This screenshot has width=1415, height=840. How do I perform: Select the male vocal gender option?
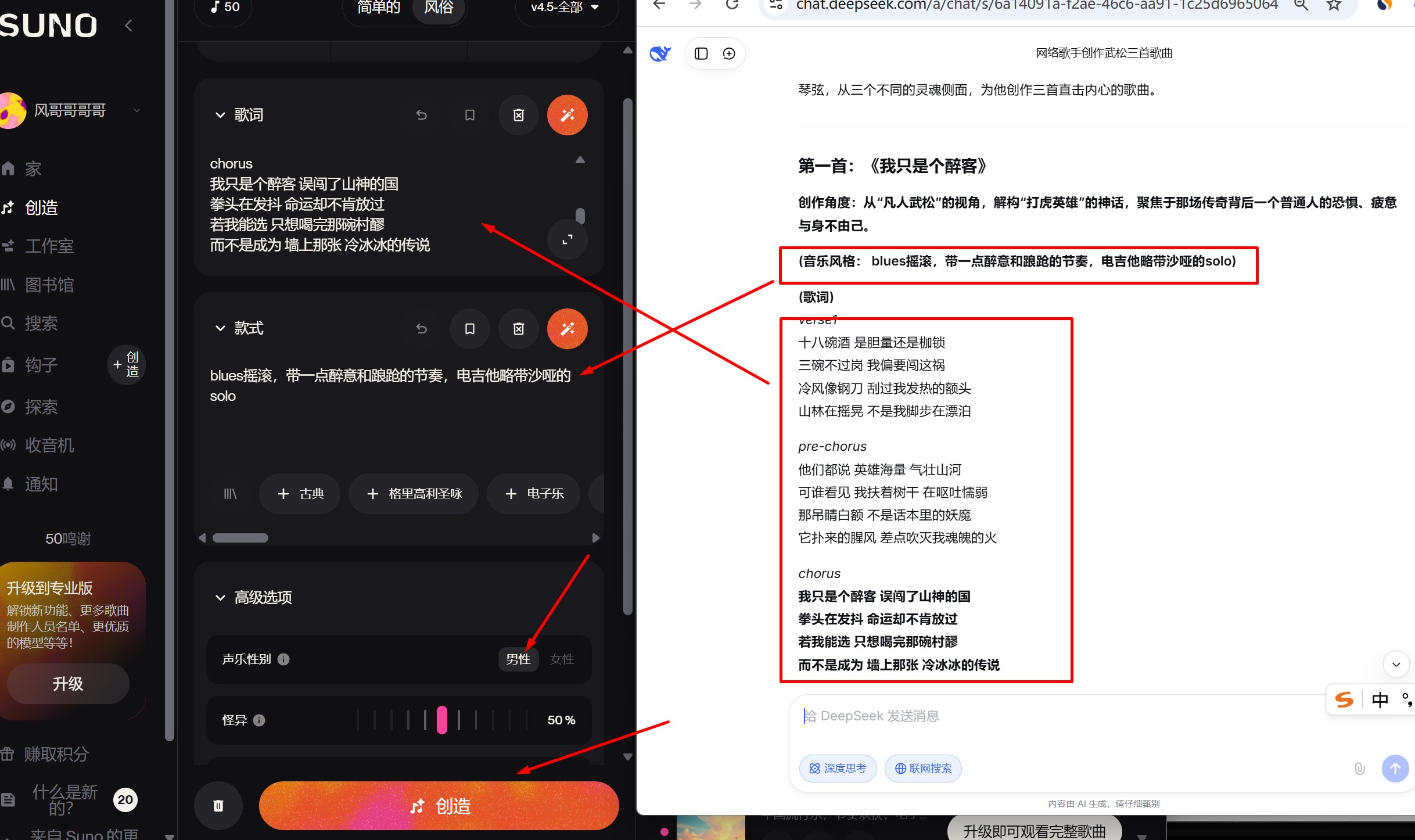(x=518, y=659)
